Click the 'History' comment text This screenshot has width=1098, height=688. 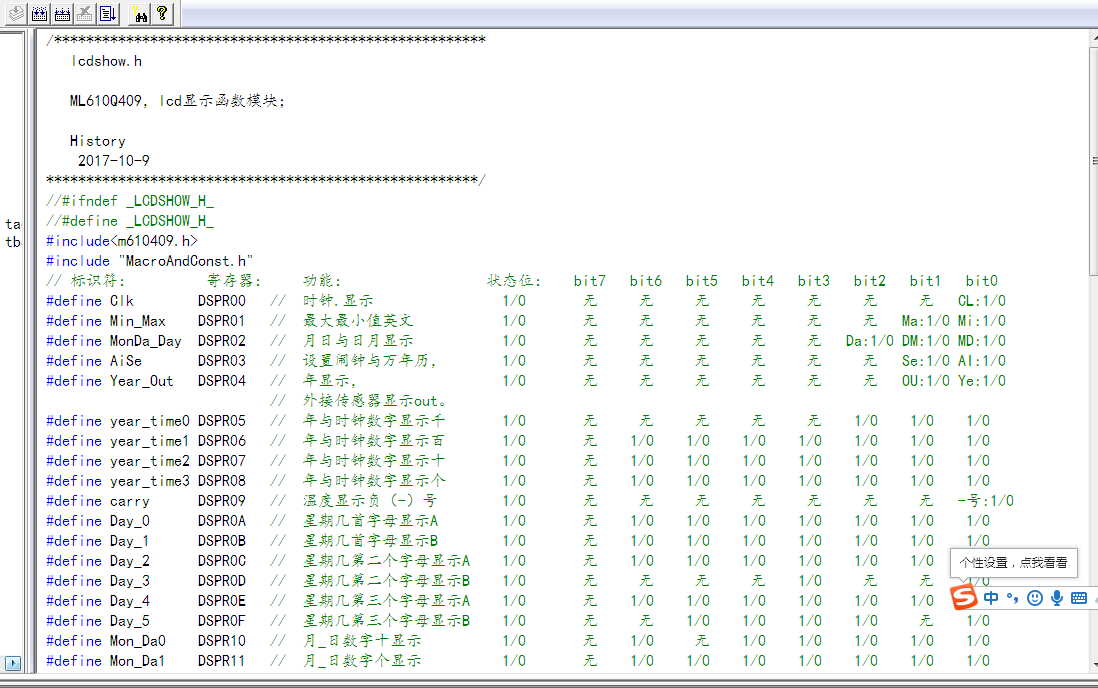coord(97,141)
